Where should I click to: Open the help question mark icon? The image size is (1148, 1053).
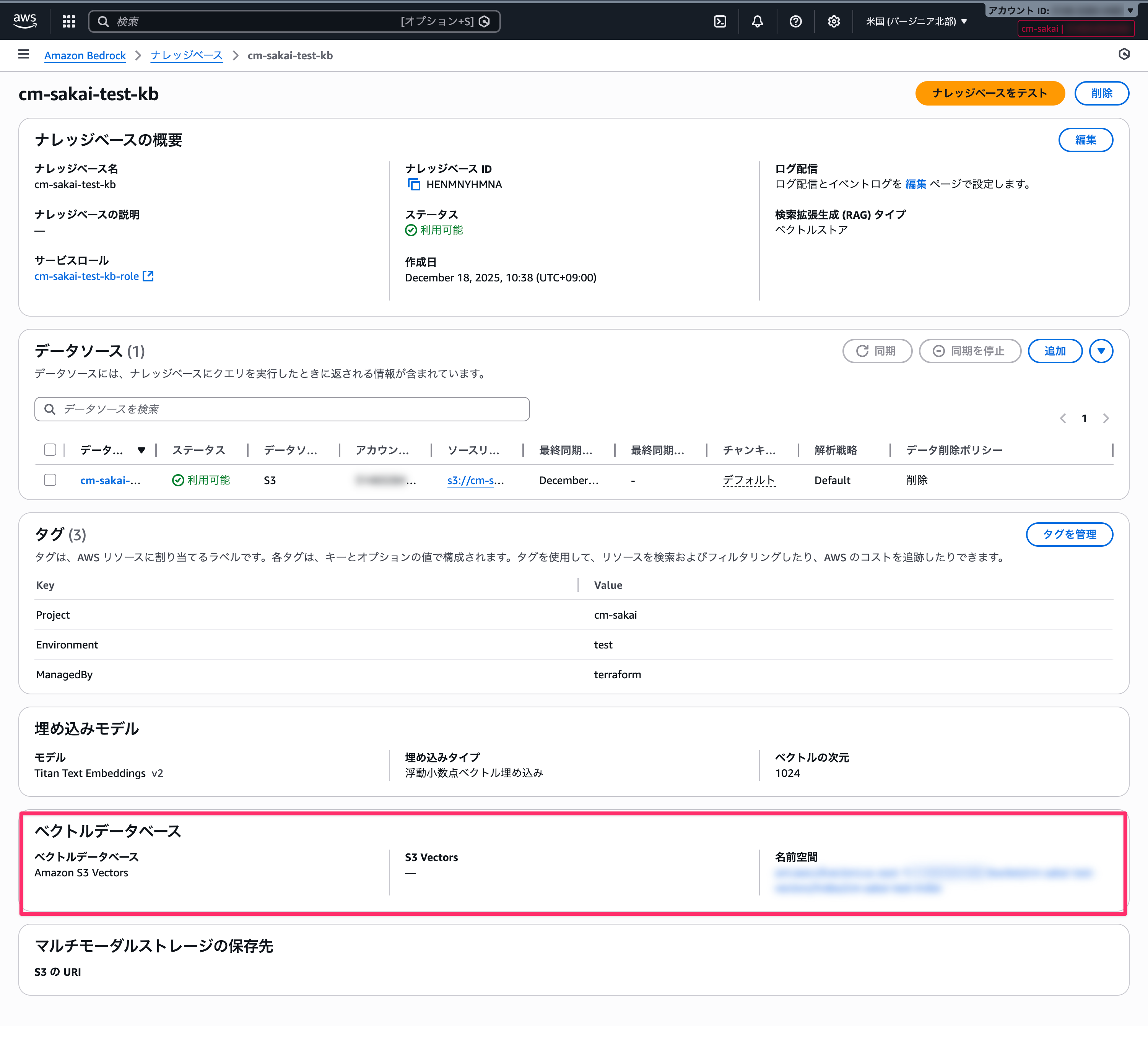[x=795, y=21]
